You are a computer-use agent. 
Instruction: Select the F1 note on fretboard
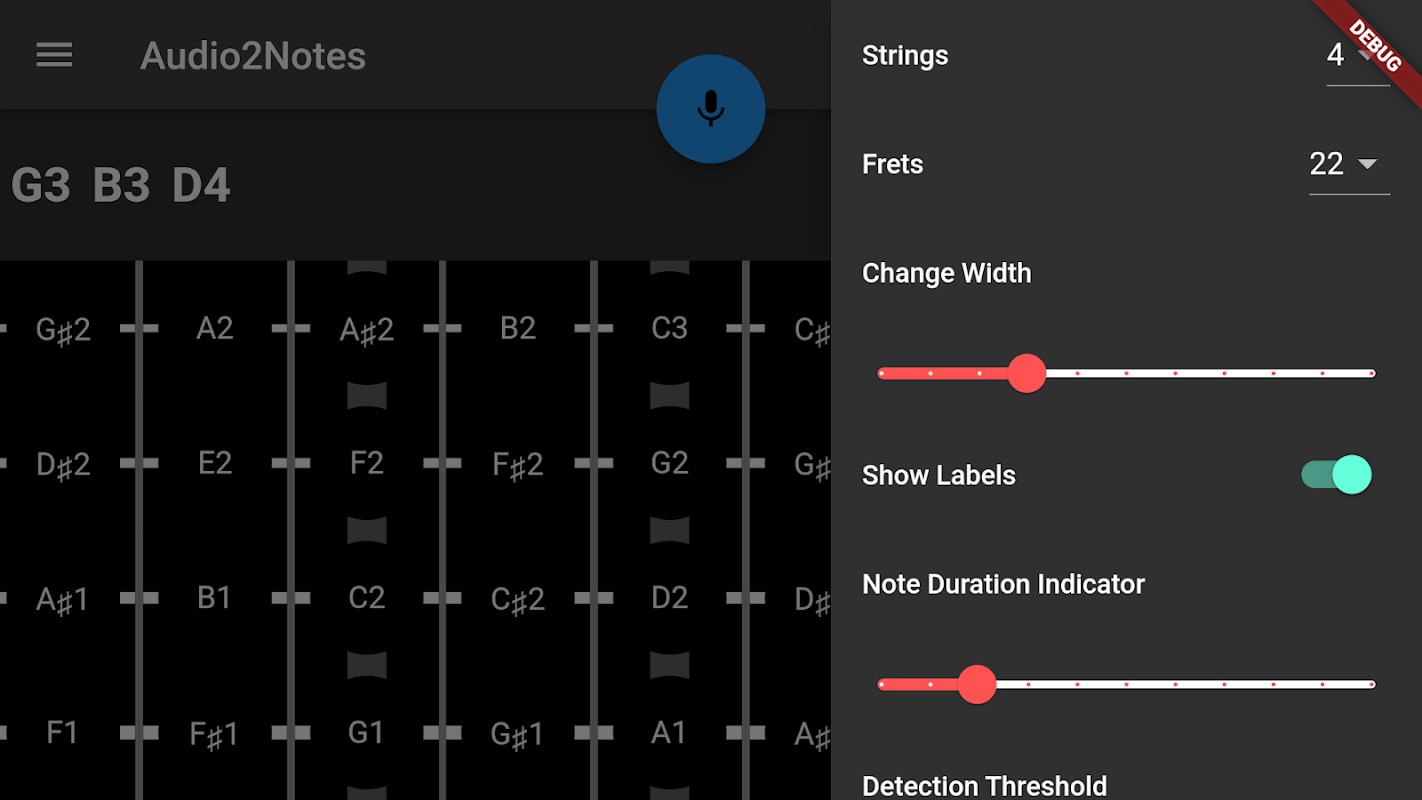pos(62,733)
